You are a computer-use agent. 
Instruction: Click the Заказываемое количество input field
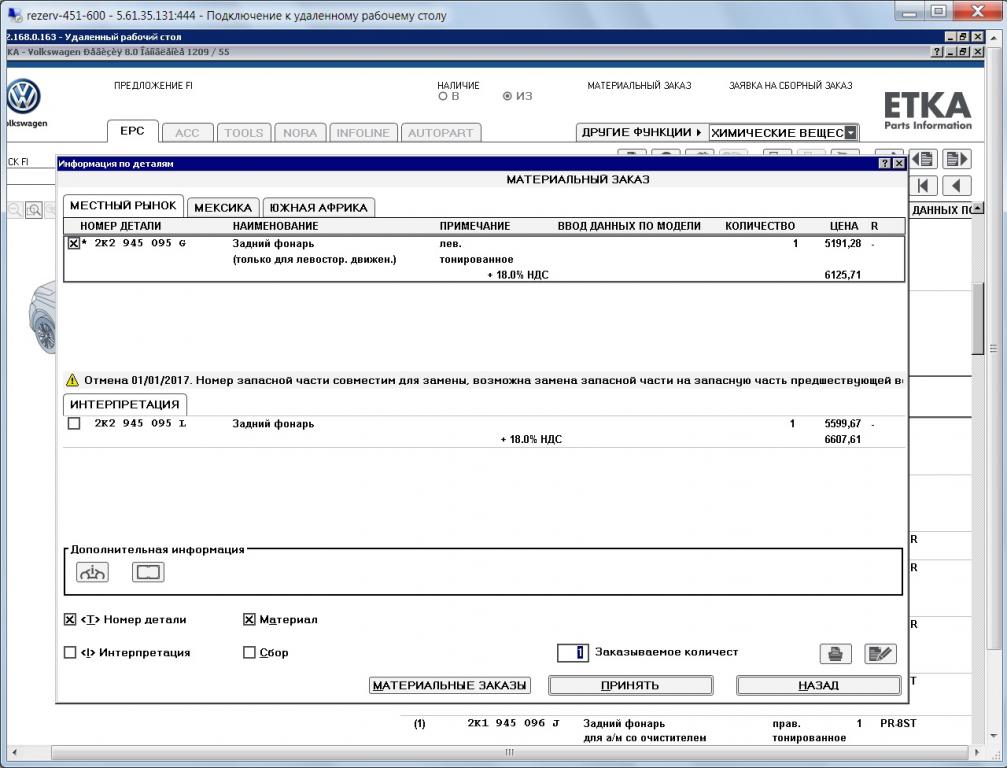[572, 652]
